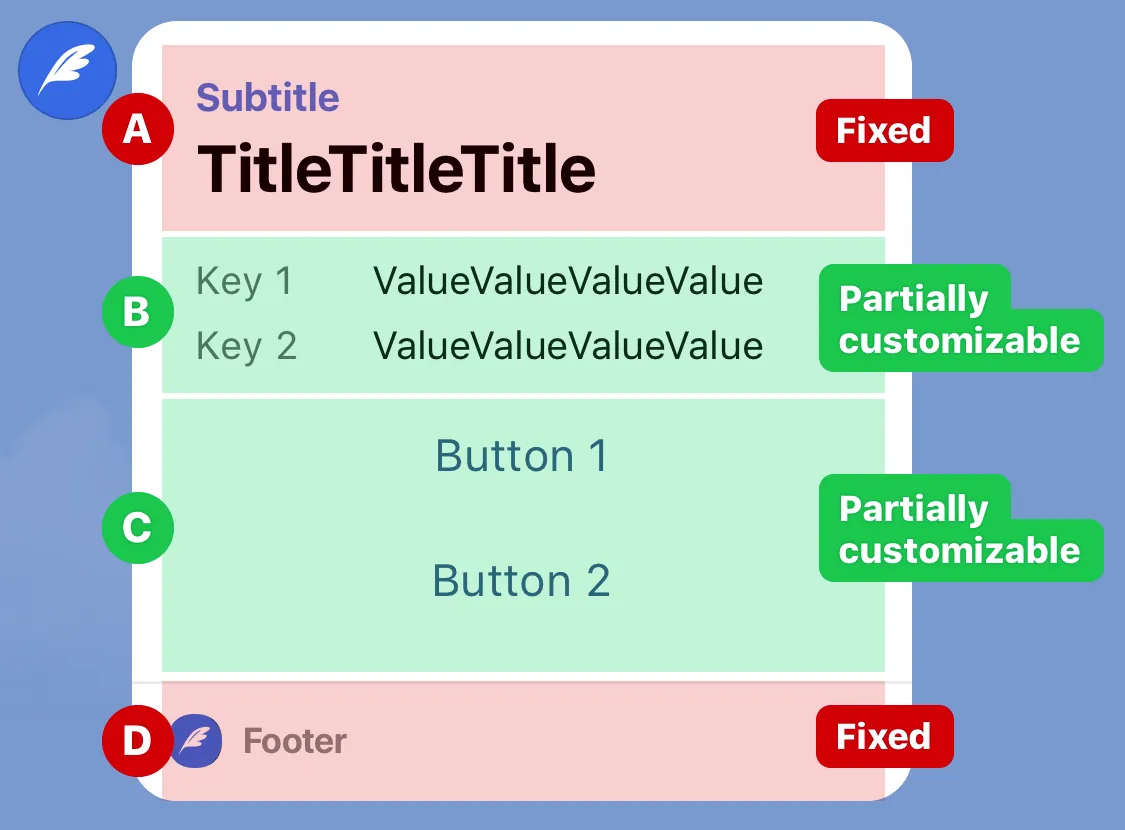Click the red D marker circle

[x=136, y=740]
